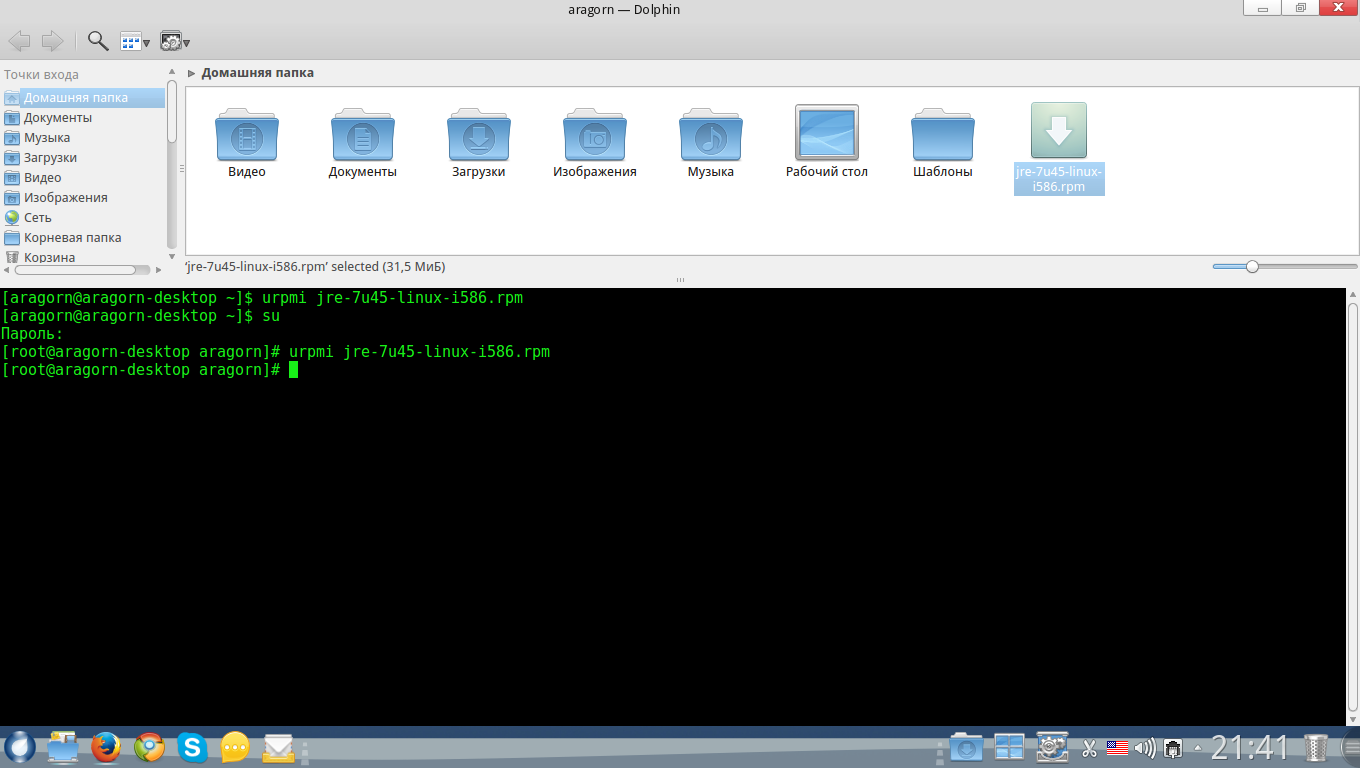Screen dimensions: 1360x768
Task: Go to Сеть in the sidebar
Action: [x=38, y=218]
